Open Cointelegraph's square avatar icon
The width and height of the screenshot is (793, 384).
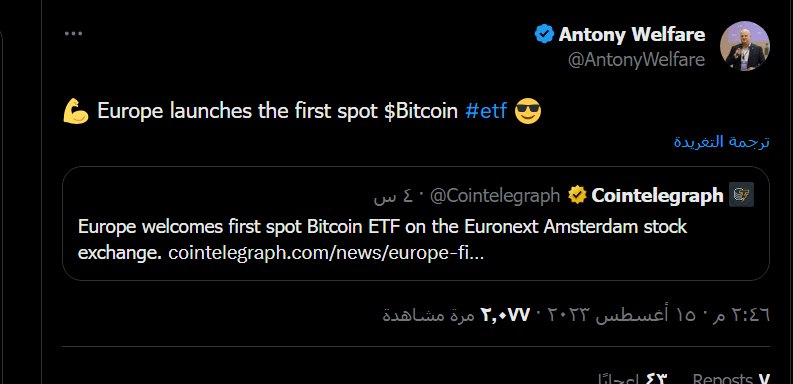741,195
